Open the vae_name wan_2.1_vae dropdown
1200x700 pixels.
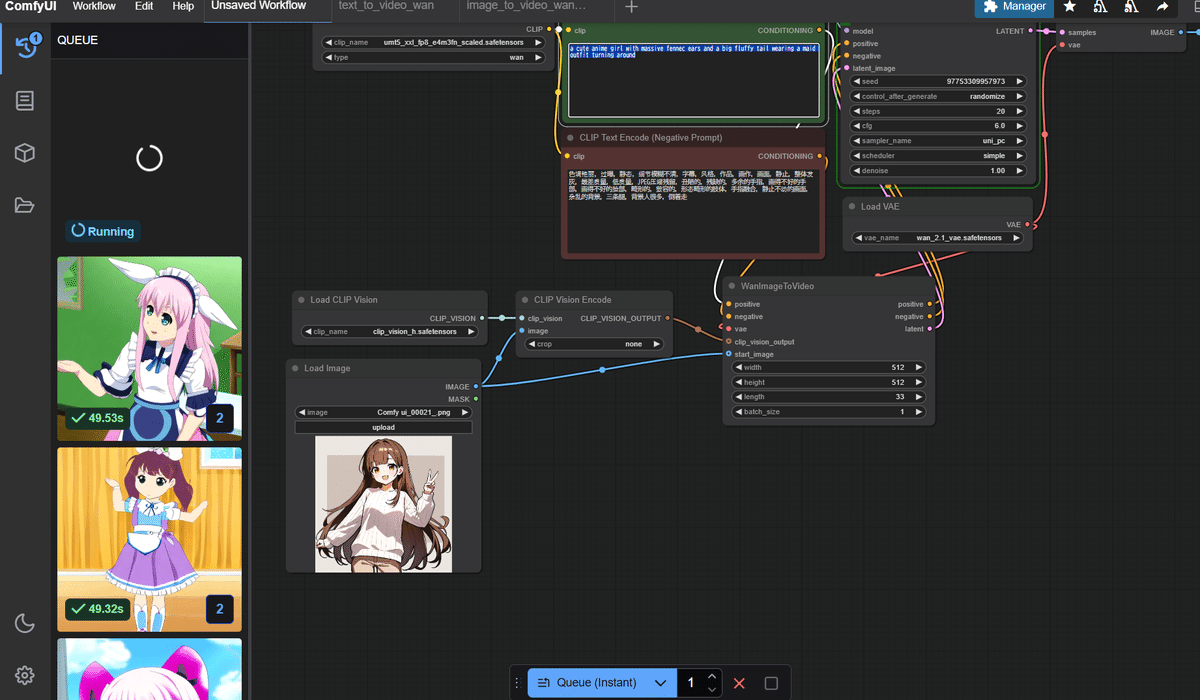(938, 238)
